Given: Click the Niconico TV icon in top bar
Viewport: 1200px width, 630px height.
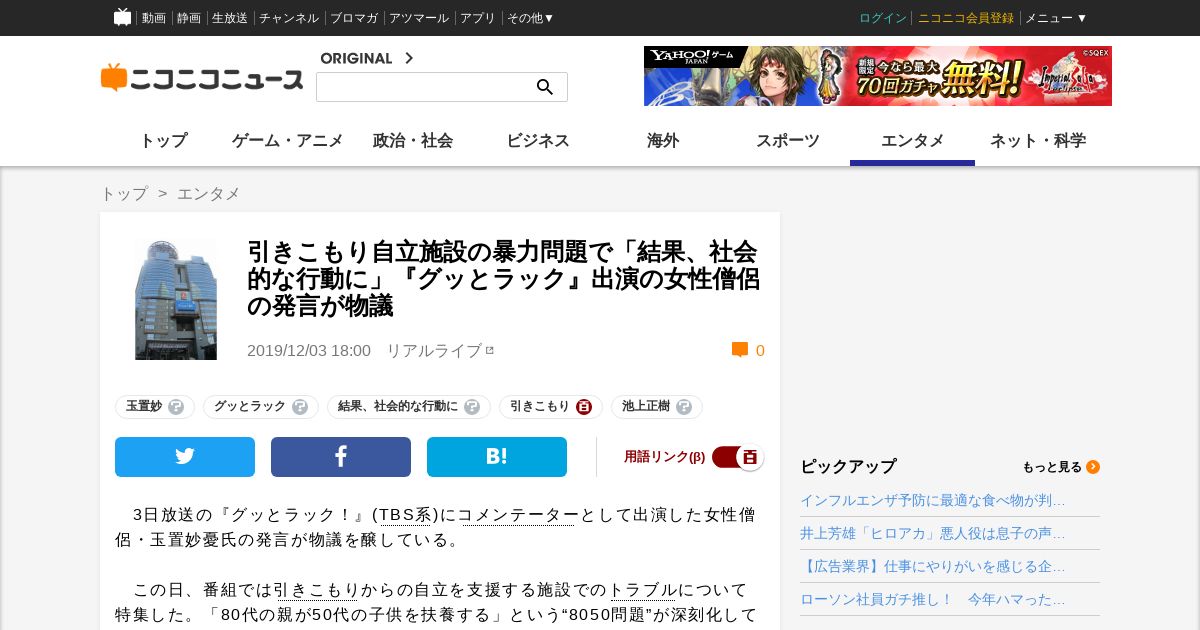Looking at the screenshot, I should pyautogui.click(x=122, y=17).
